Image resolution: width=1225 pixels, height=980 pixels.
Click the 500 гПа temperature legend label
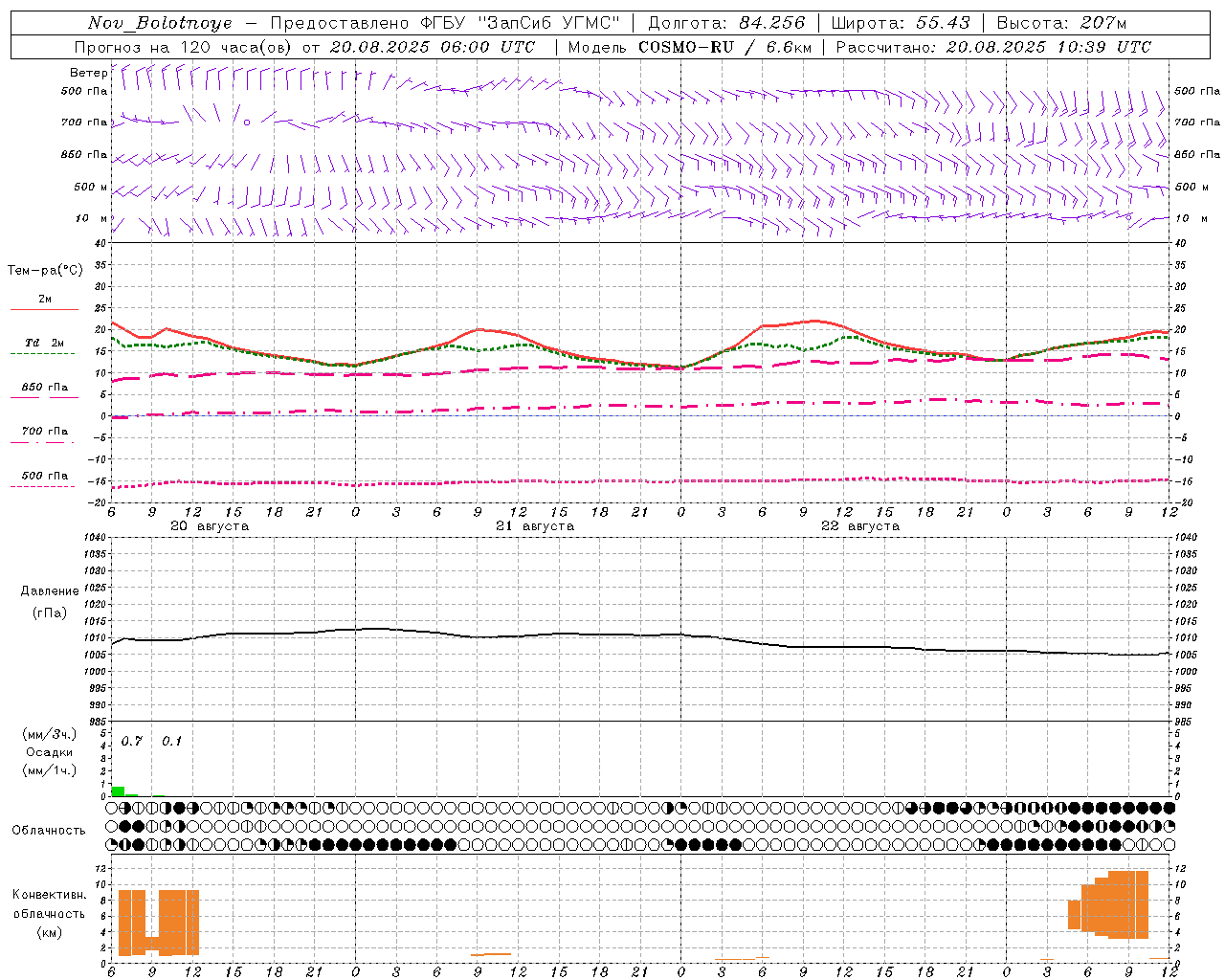pyautogui.click(x=45, y=476)
